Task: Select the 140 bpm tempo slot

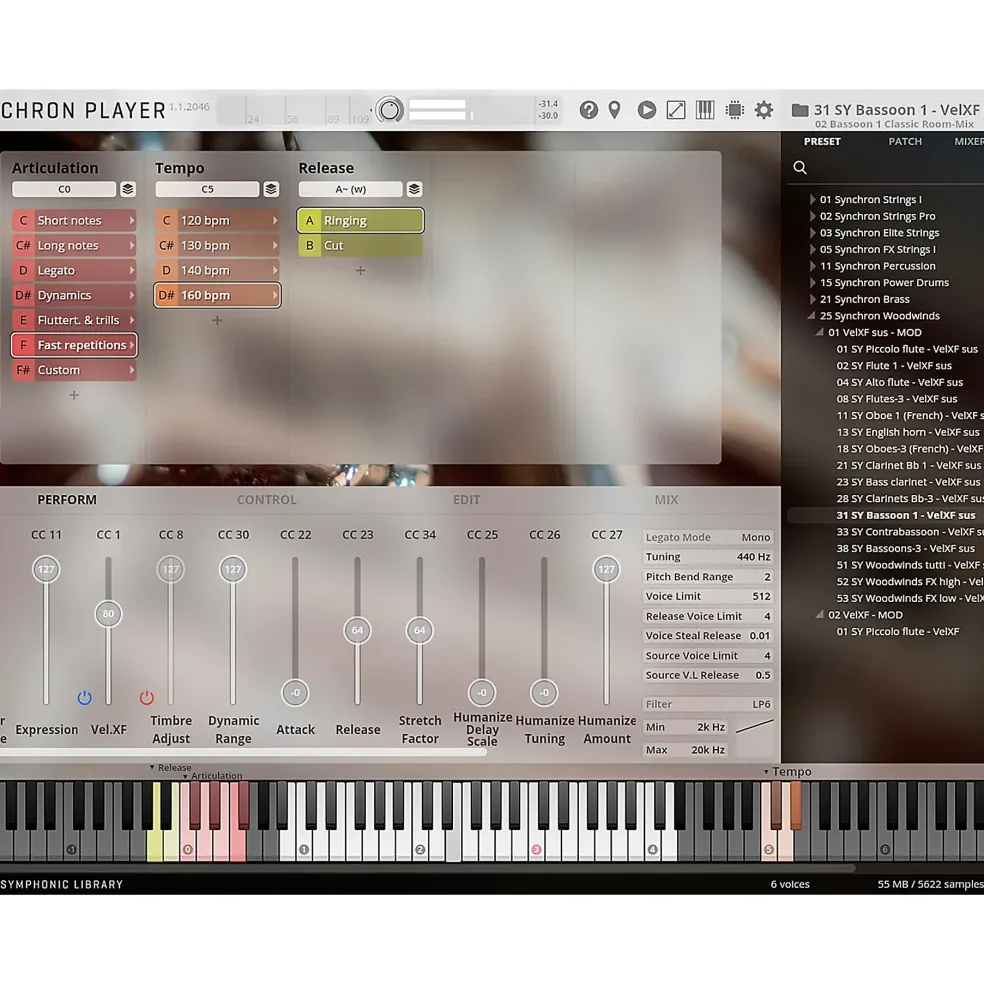Action: (x=217, y=271)
